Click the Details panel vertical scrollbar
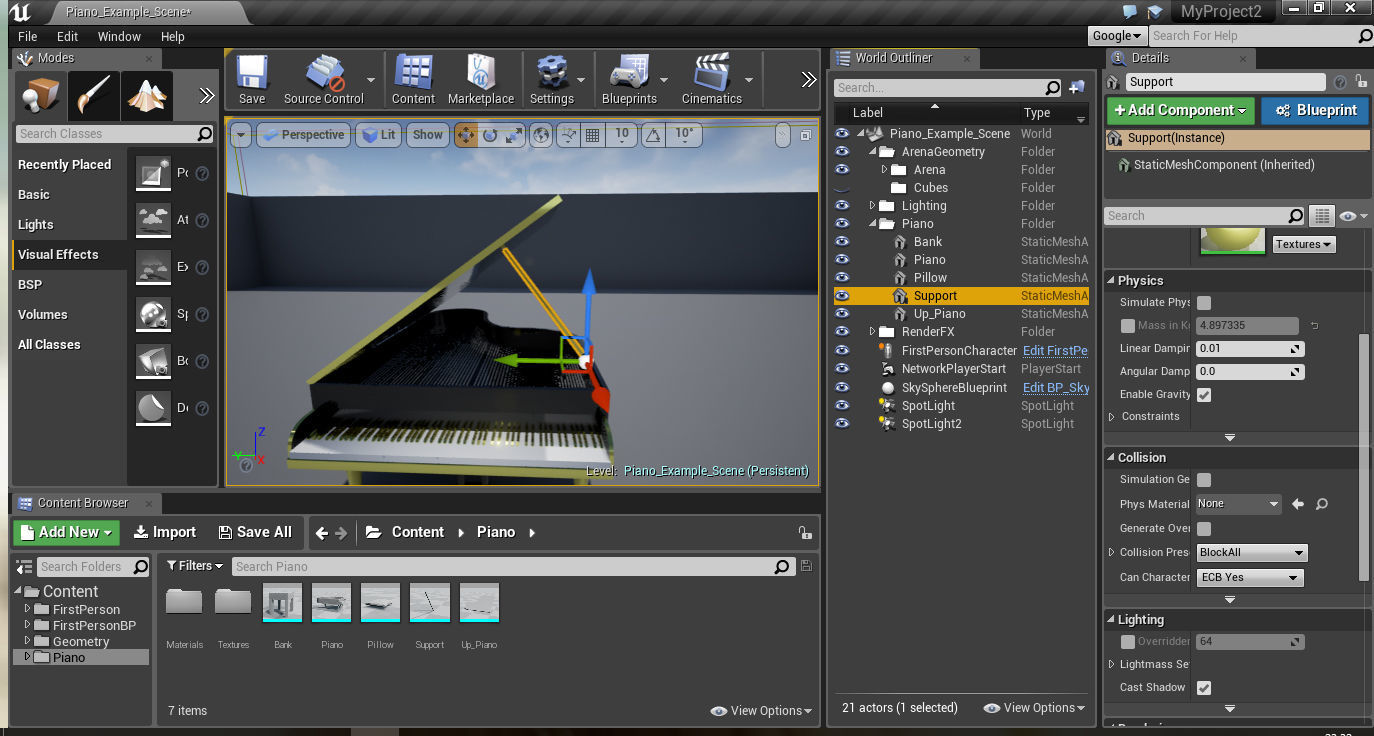The image size is (1374, 736). point(1363,456)
